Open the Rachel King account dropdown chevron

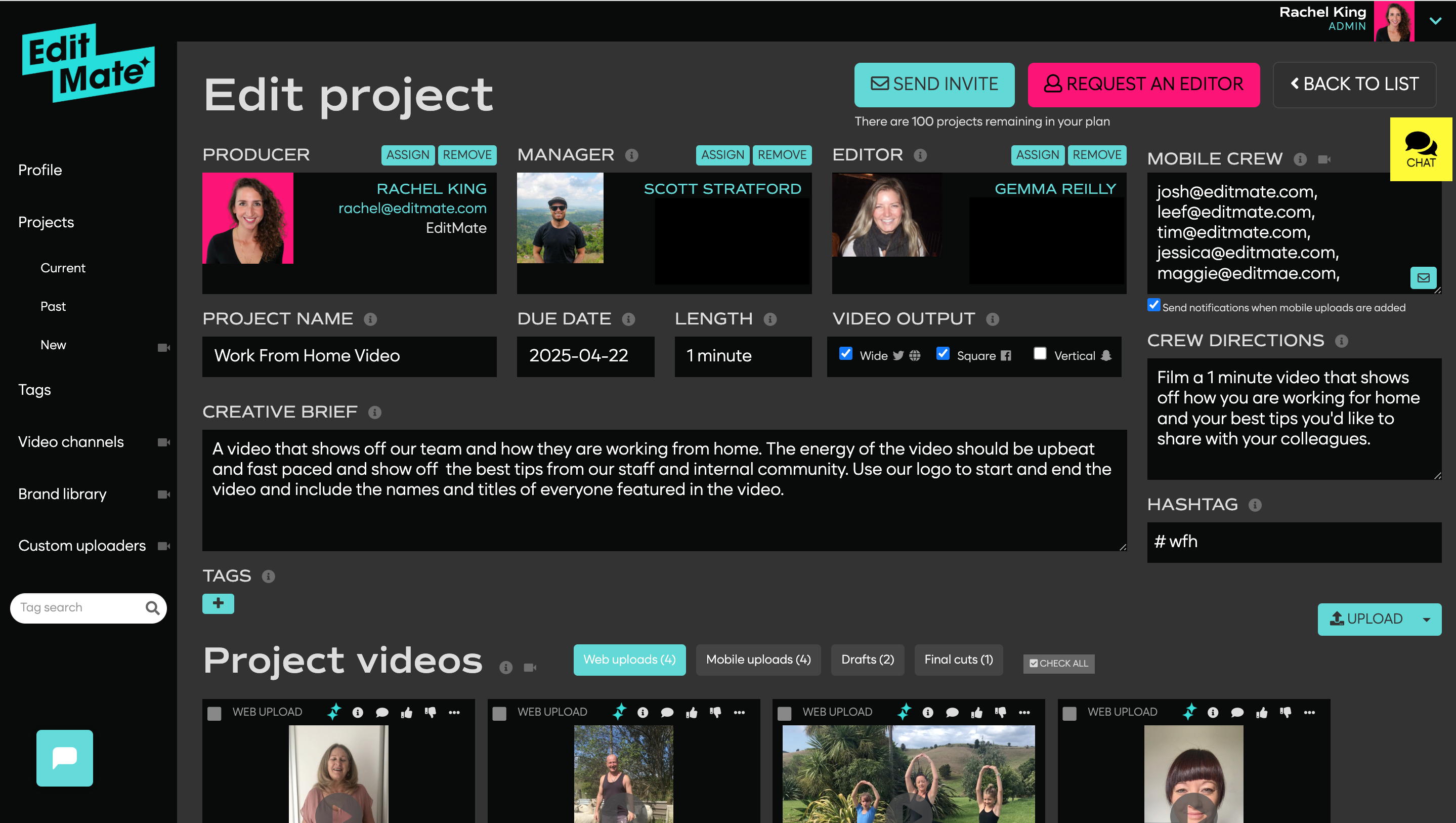click(1436, 21)
